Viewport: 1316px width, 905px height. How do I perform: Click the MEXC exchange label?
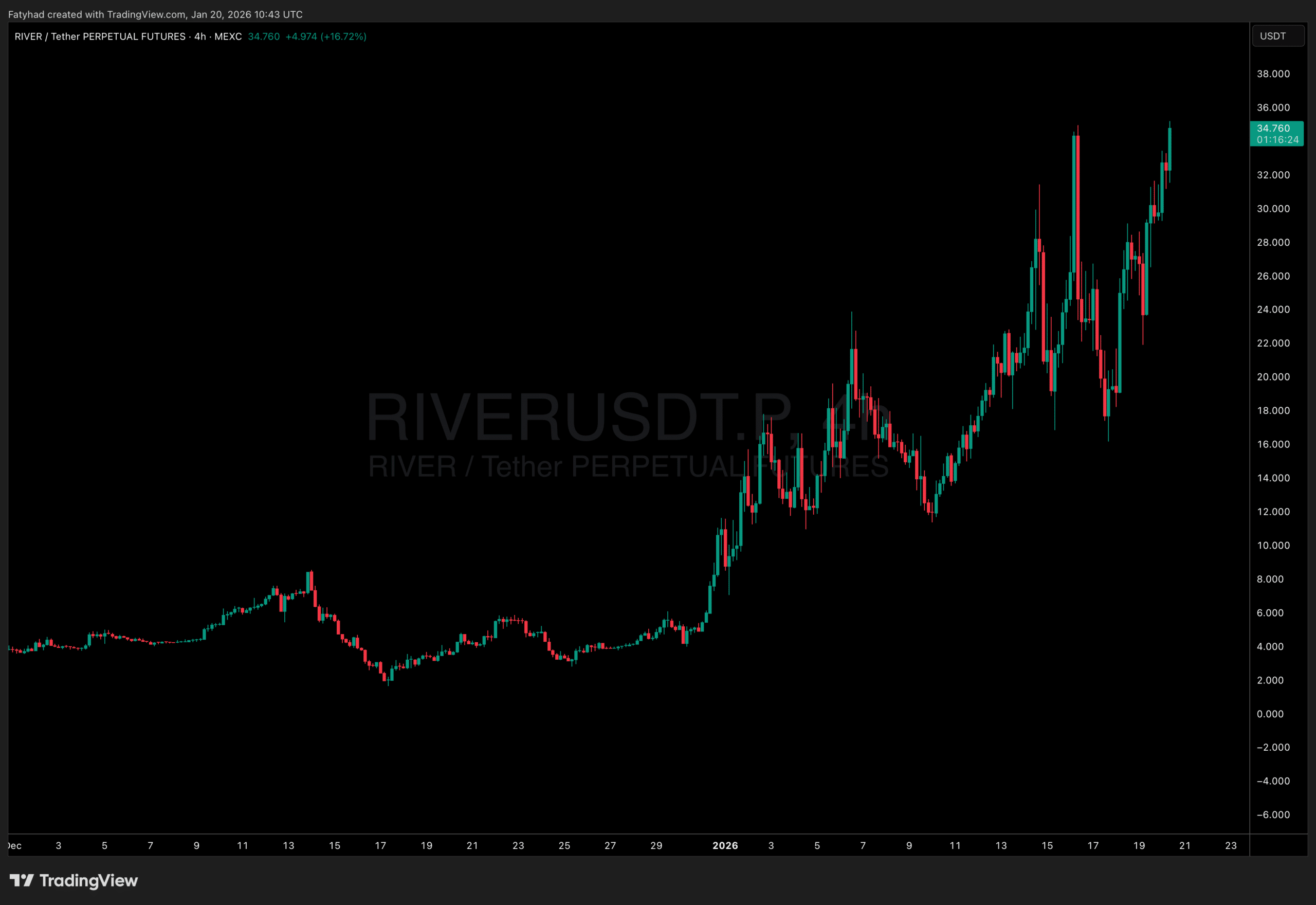click(228, 37)
